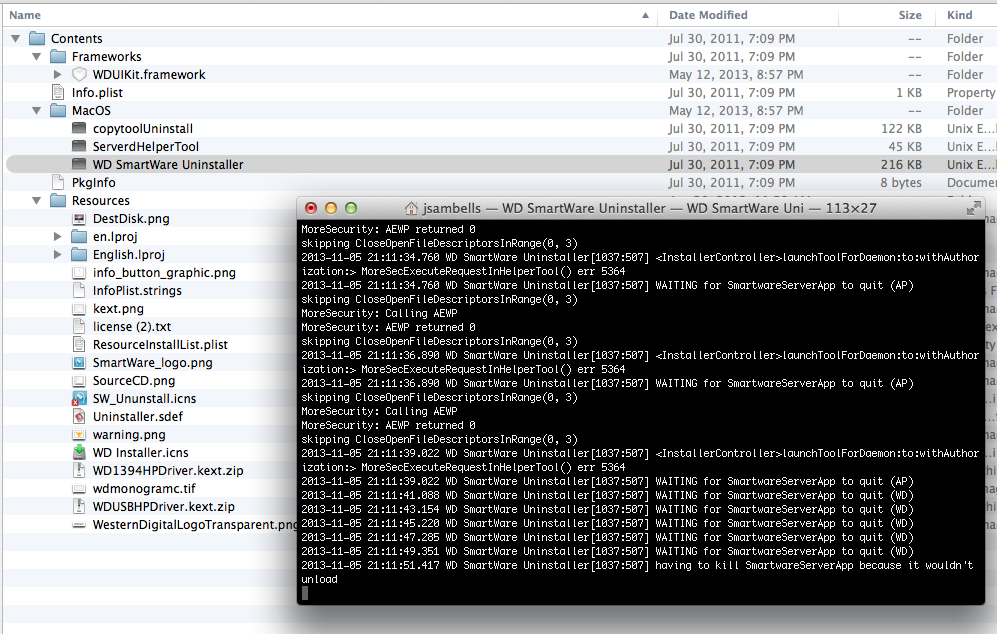The width and height of the screenshot is (997, 634).
Task: Click the WD SmartWare Uninstaller executable icon
Action: tap(79, 164)
